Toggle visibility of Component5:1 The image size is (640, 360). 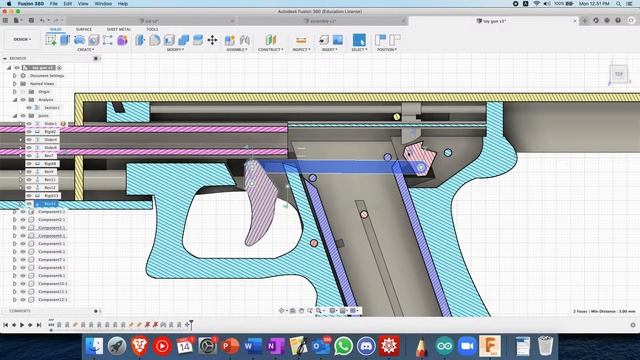[x=23, y=244]
